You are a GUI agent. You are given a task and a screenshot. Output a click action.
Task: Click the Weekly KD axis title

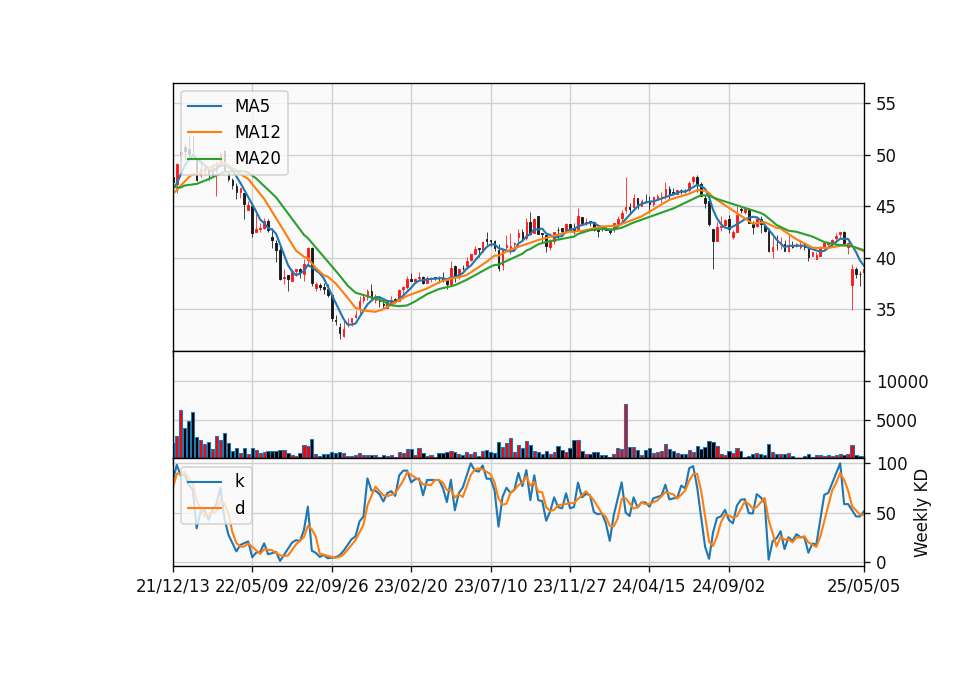pos(920,513)
